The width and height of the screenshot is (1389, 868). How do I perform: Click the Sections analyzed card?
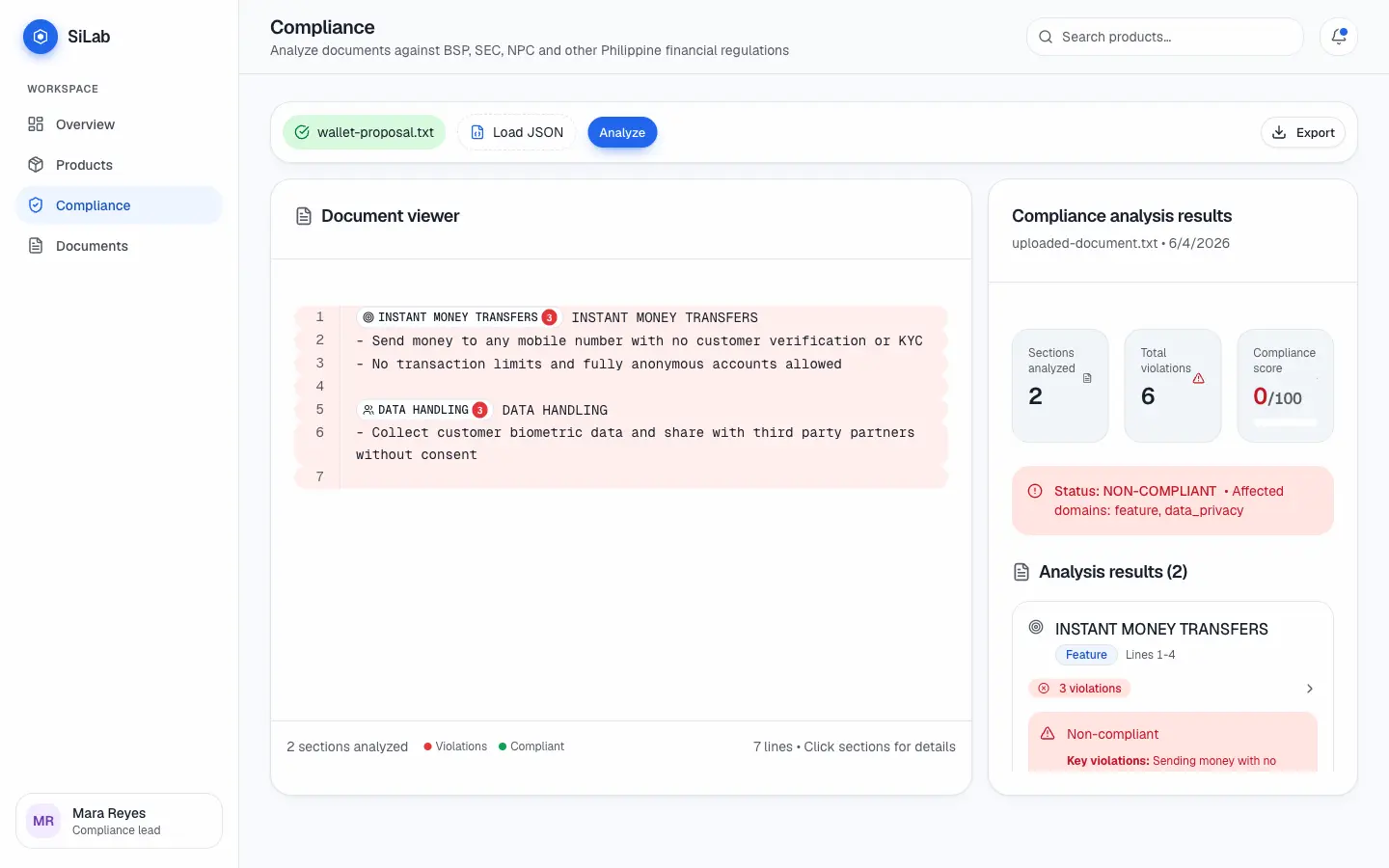[1060, 386]
